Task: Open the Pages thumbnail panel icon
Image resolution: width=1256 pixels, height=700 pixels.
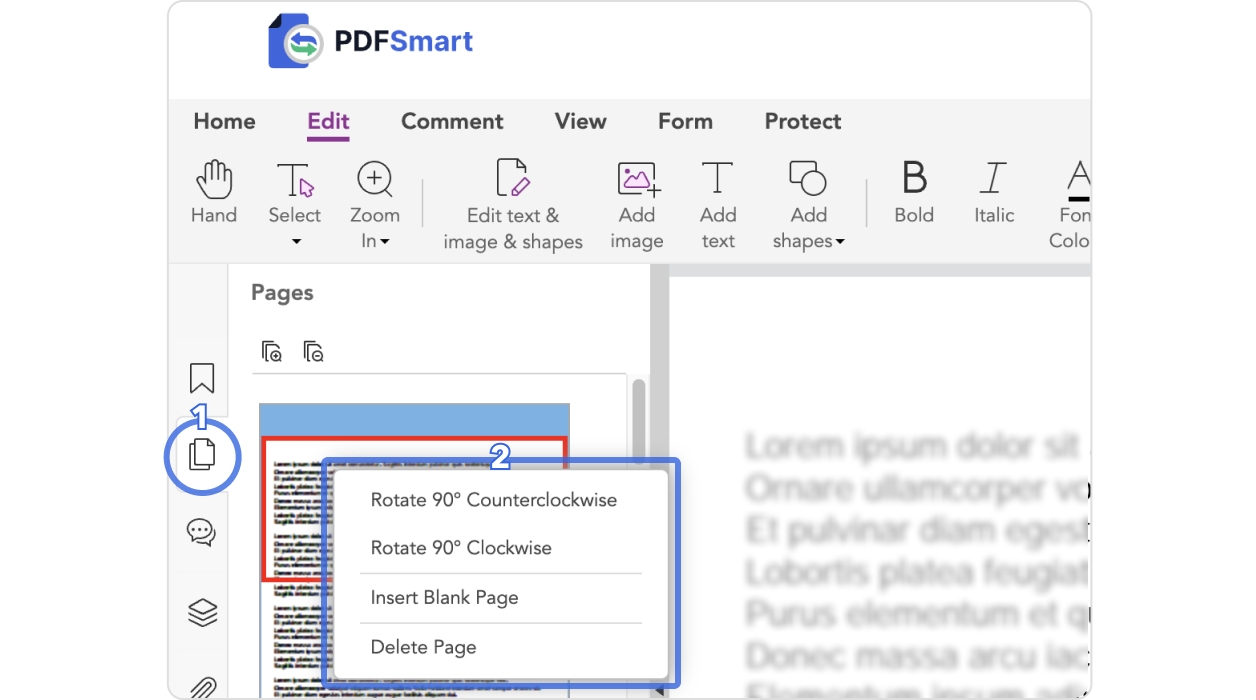Action: pyautogui.click(x=202, y=455)
